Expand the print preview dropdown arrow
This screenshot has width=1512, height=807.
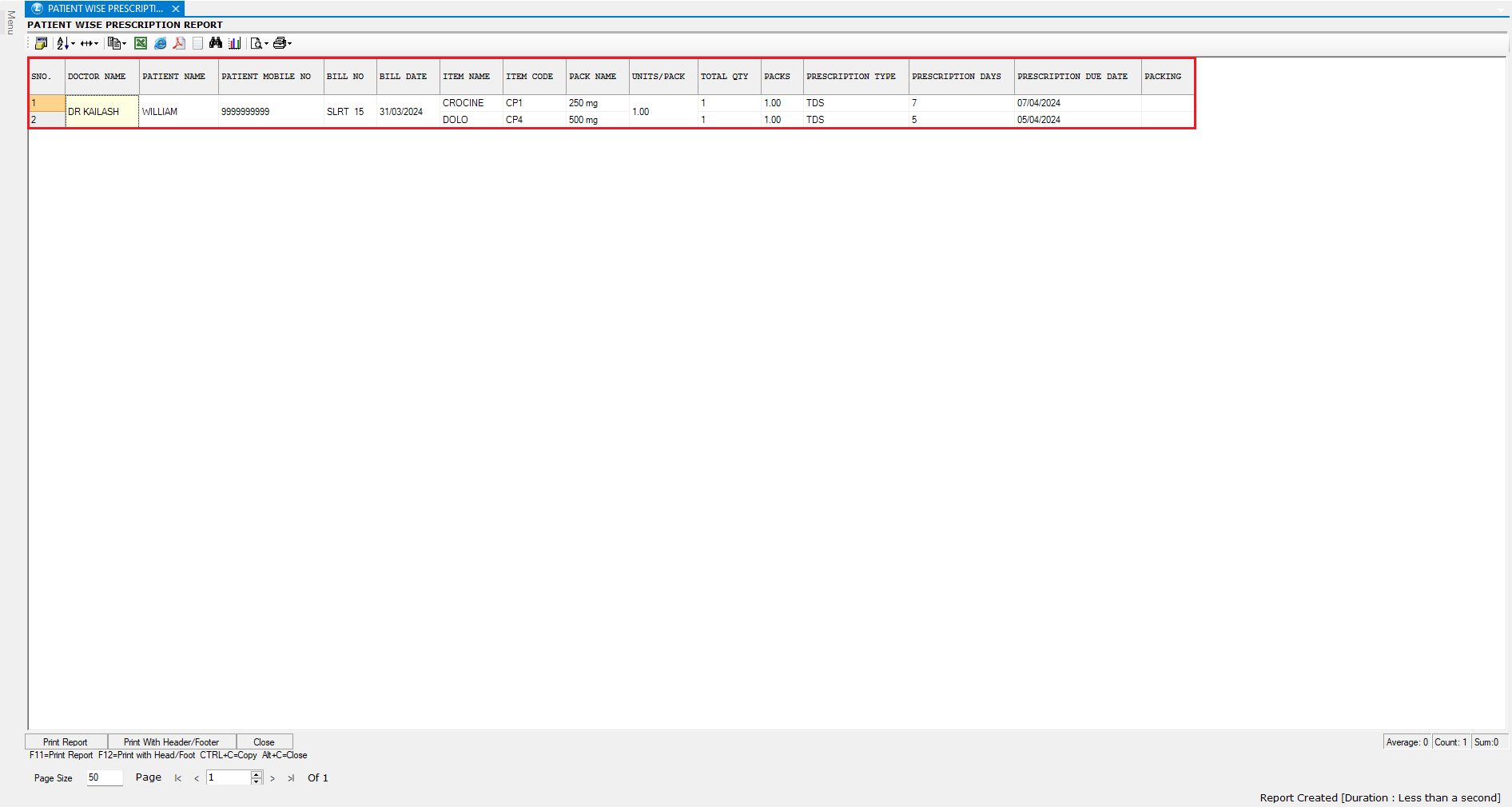point(266,44)
